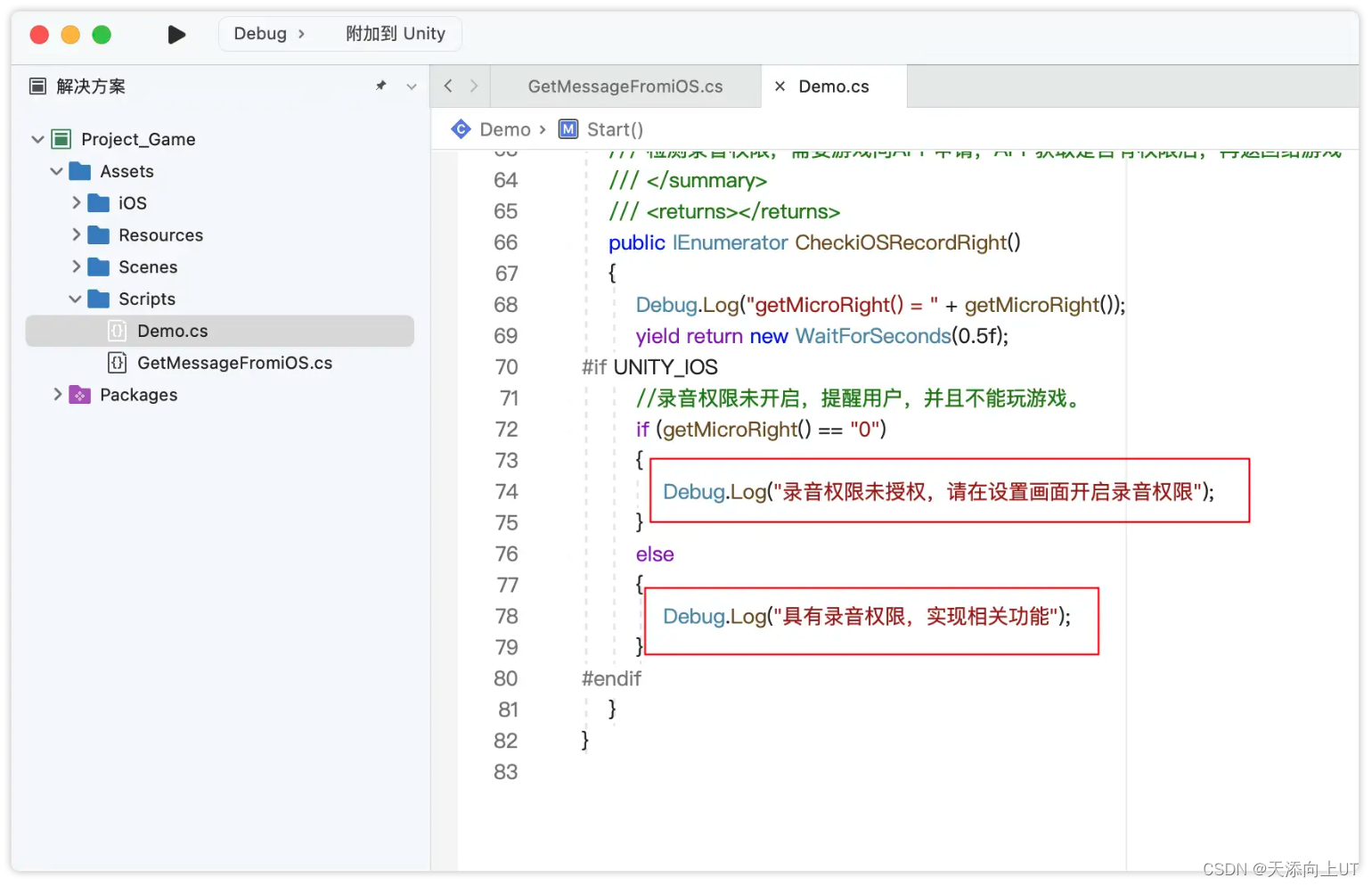
Task: Select the '附加到 Unity' target
Action: click(x=396, y=34)
